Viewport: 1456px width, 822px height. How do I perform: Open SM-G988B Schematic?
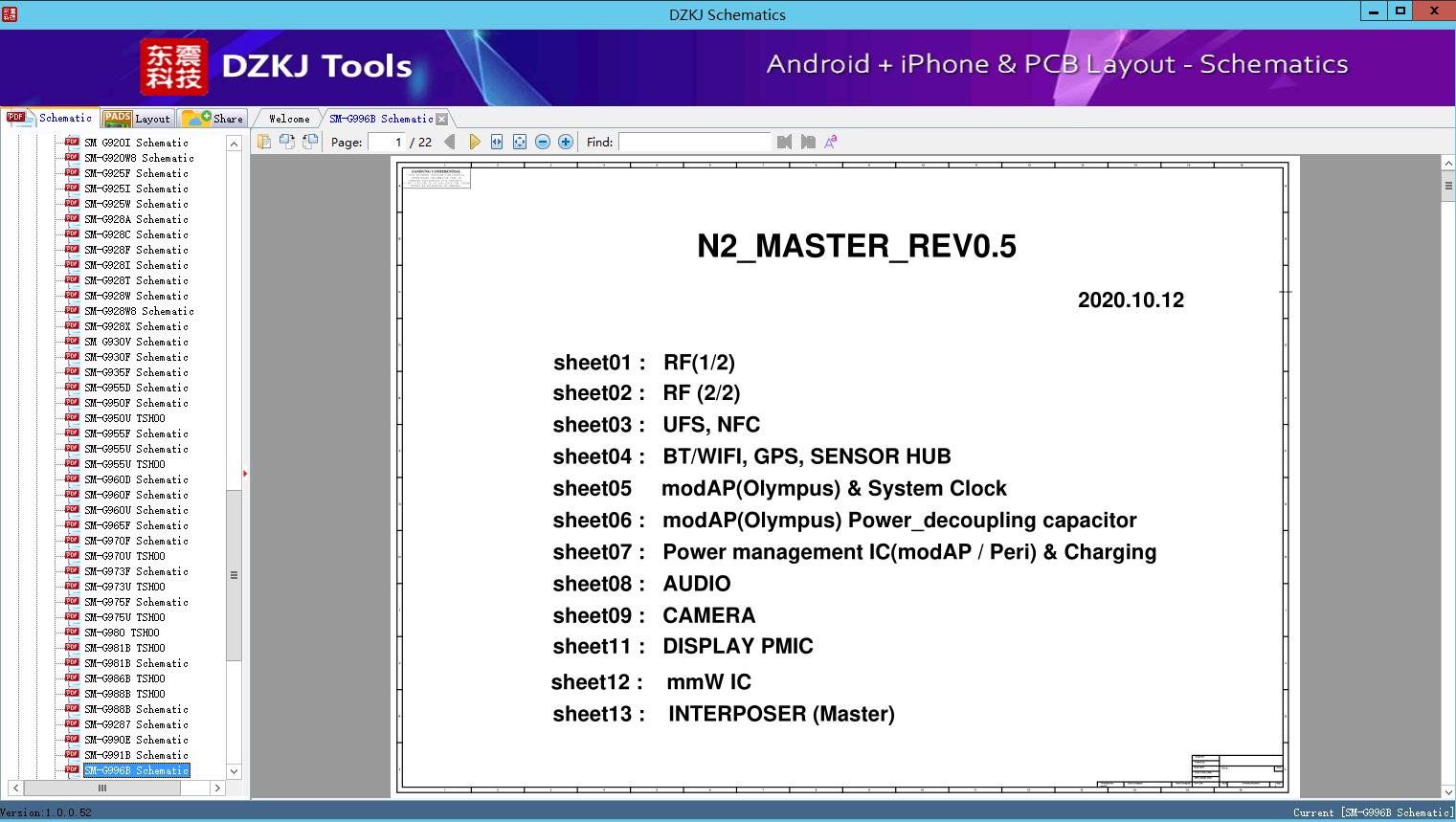click(x=136, y=709)
